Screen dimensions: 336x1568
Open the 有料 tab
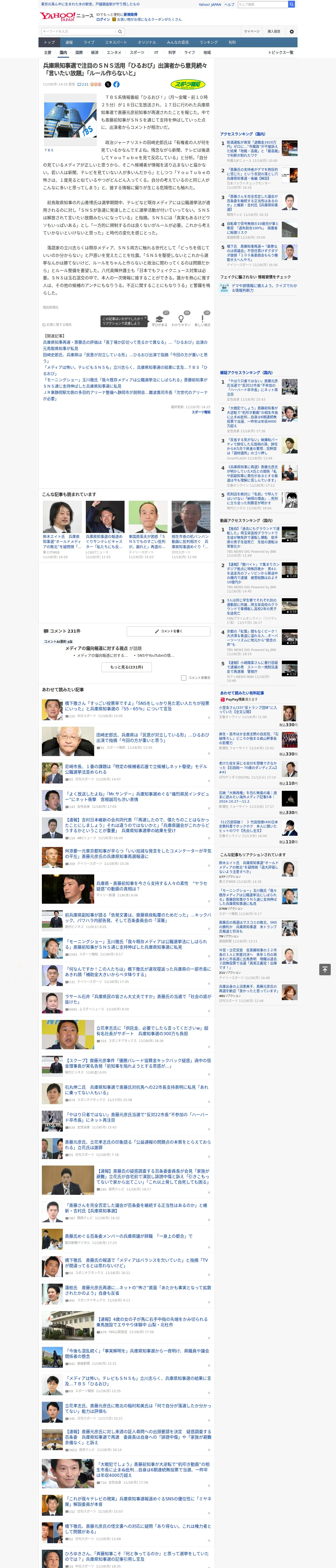coord(232,43)
